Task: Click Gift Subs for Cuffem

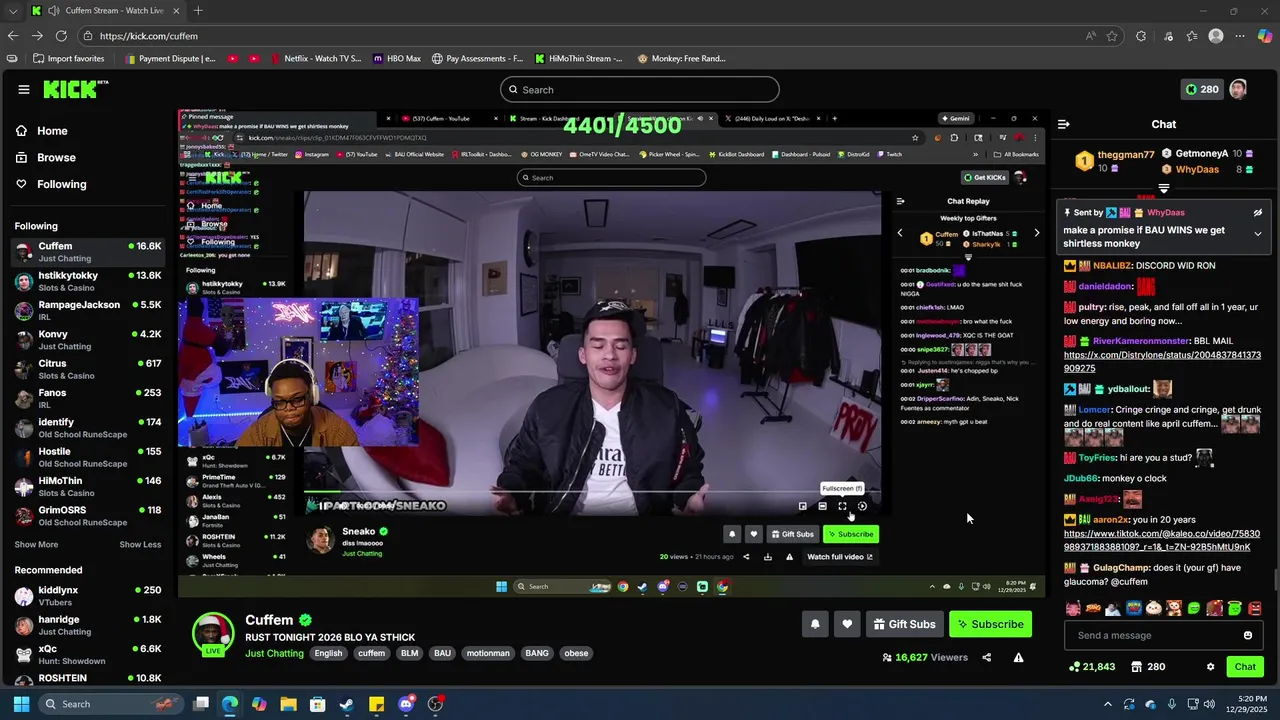Action: coord(904,624)
